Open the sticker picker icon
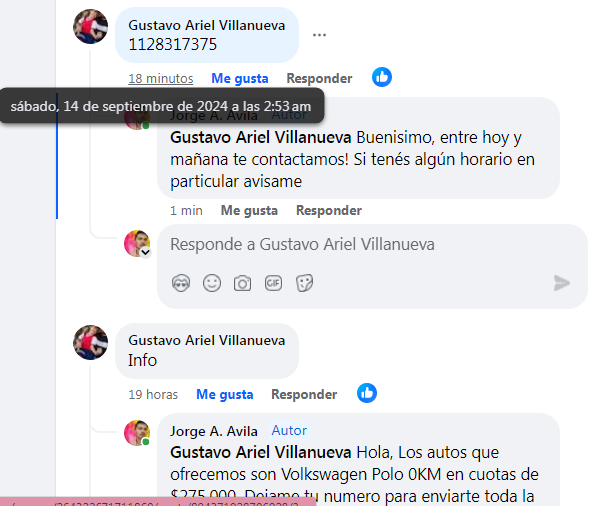Viewport: 593px width, 506px height. click(x=304, y=283)
